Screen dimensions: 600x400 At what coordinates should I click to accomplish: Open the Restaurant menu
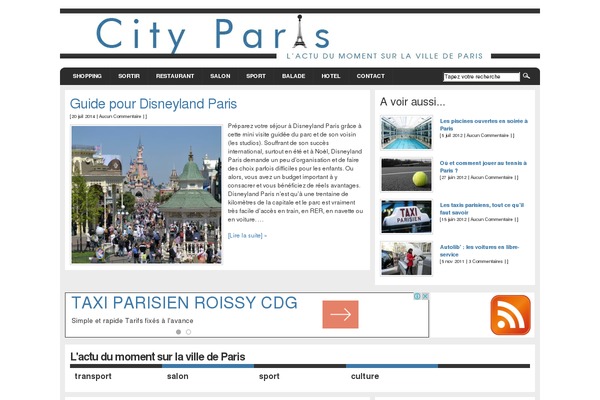pos(175,76)
